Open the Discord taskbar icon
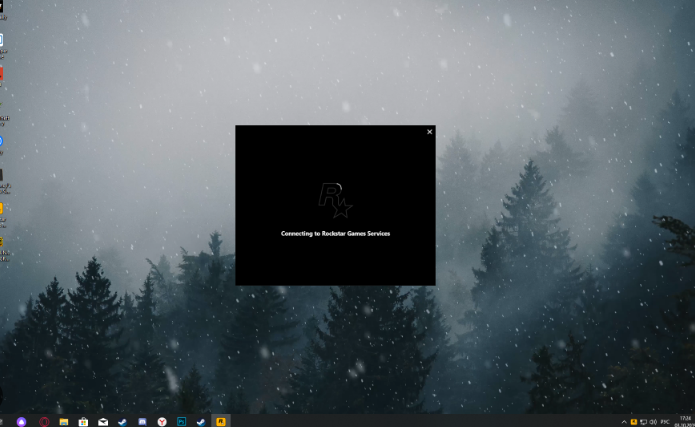Viewport: 695px width, 427px height. point(142,422)
